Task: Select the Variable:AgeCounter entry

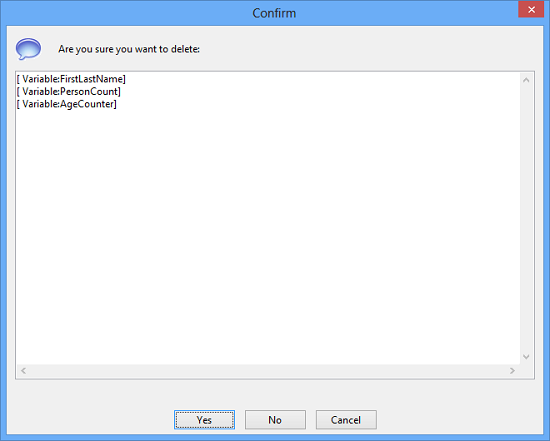Action: [x=67, y=104]
